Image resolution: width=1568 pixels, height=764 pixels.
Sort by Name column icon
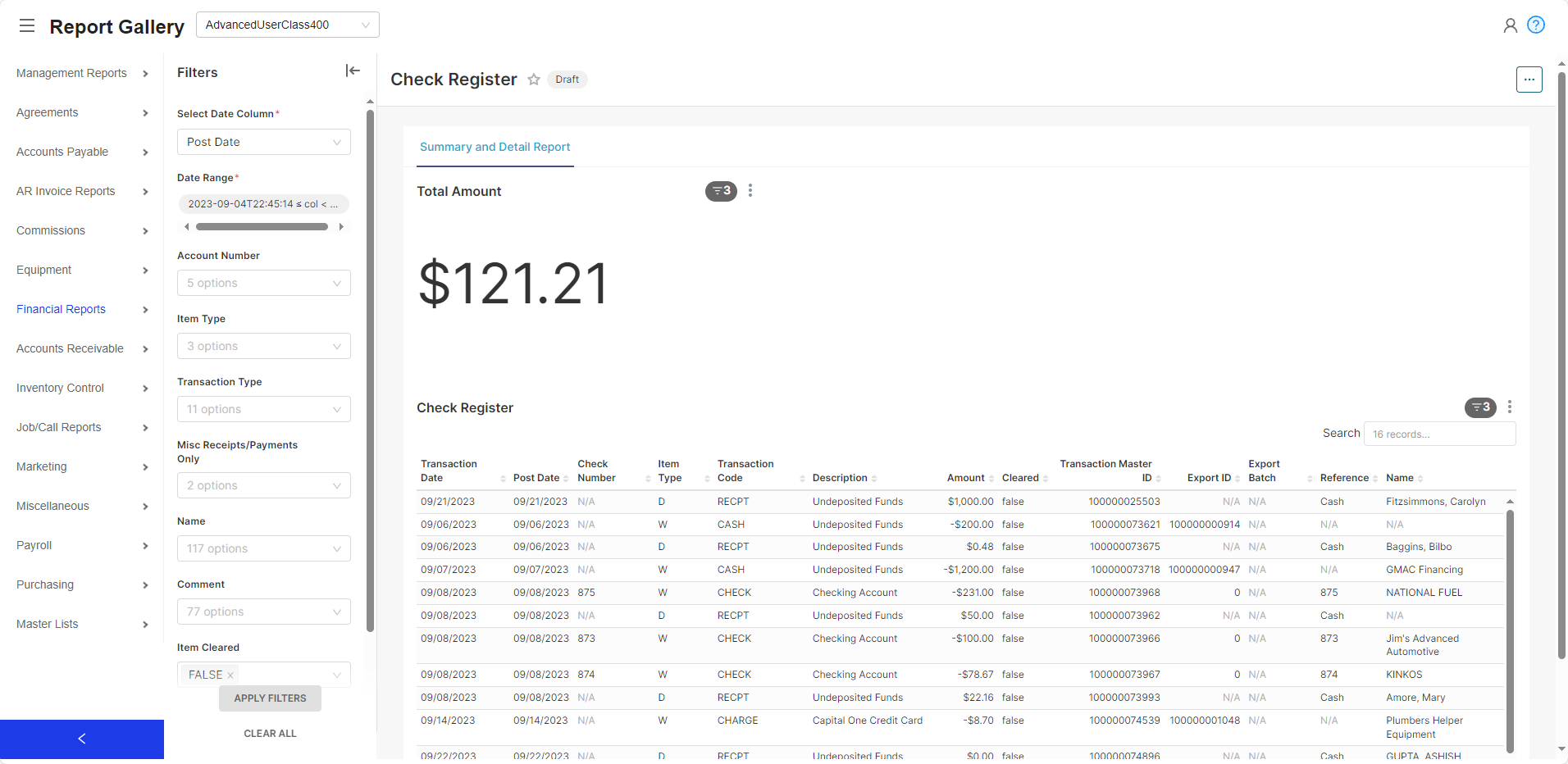(x=1420, y=479)
